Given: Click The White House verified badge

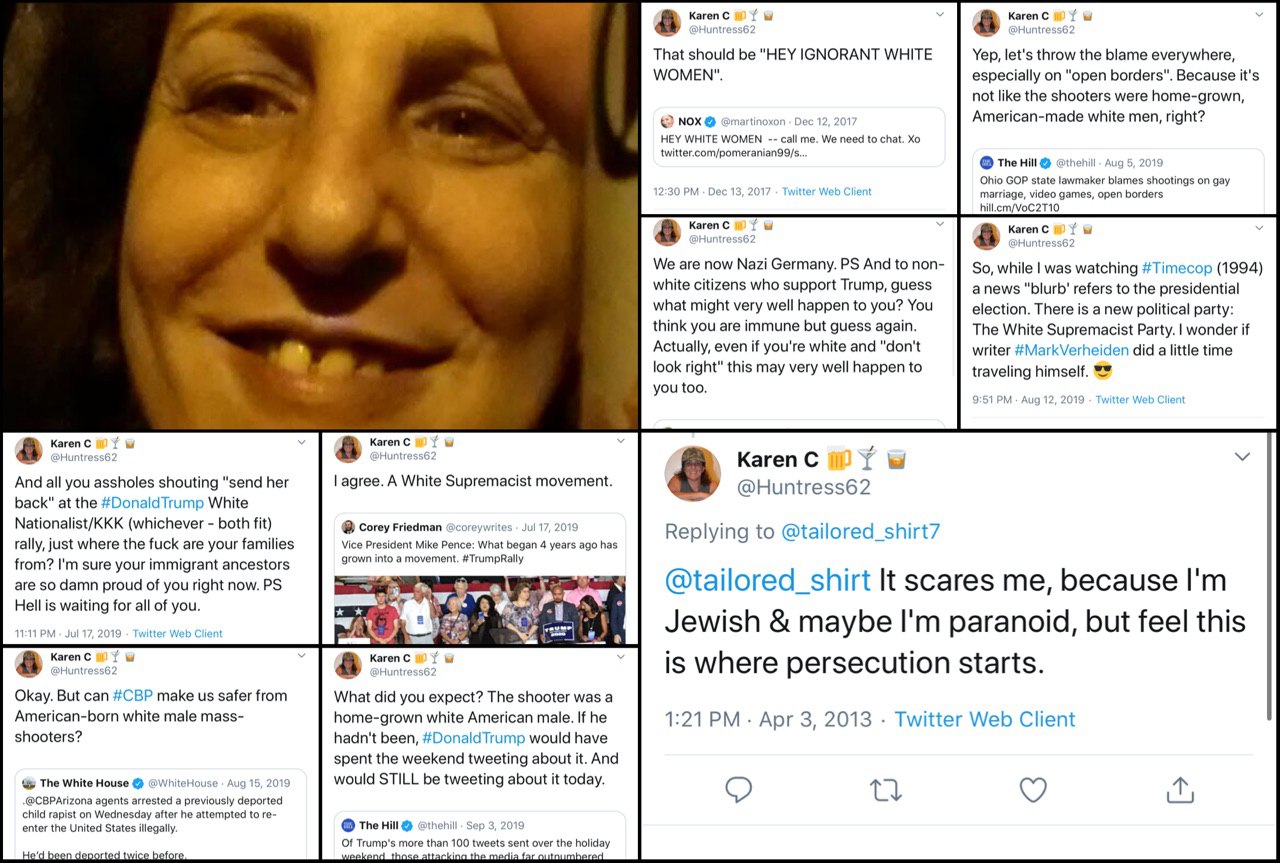Looking at the screenshot, I should tap(139, 783).
